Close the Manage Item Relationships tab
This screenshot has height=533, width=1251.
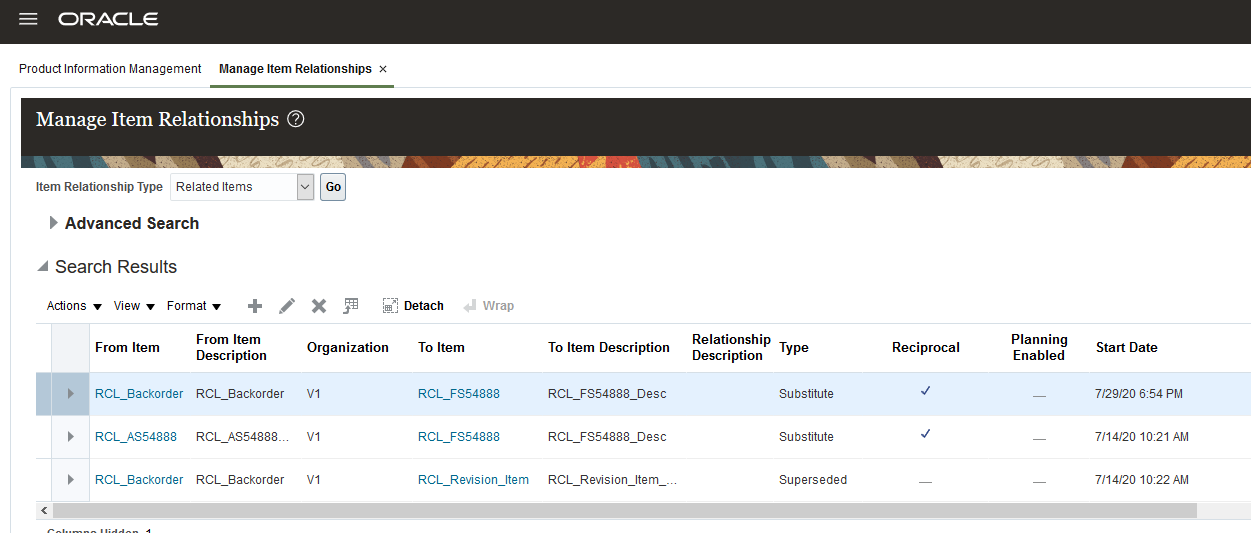tap(383, 69)
